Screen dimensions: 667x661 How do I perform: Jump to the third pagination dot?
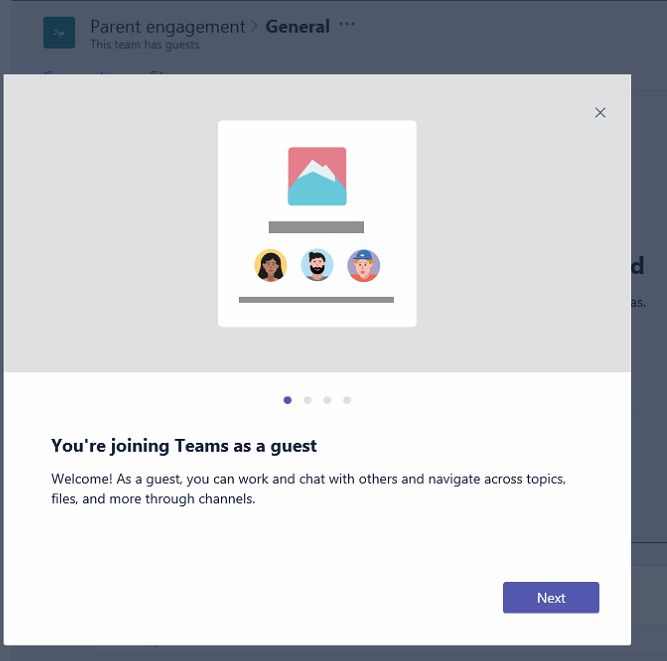coord(327,400)
